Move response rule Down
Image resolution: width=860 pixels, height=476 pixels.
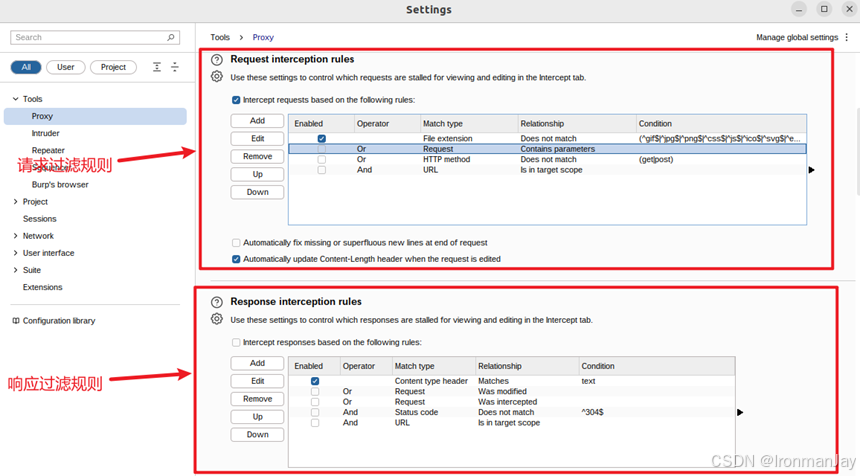point(257,434)
